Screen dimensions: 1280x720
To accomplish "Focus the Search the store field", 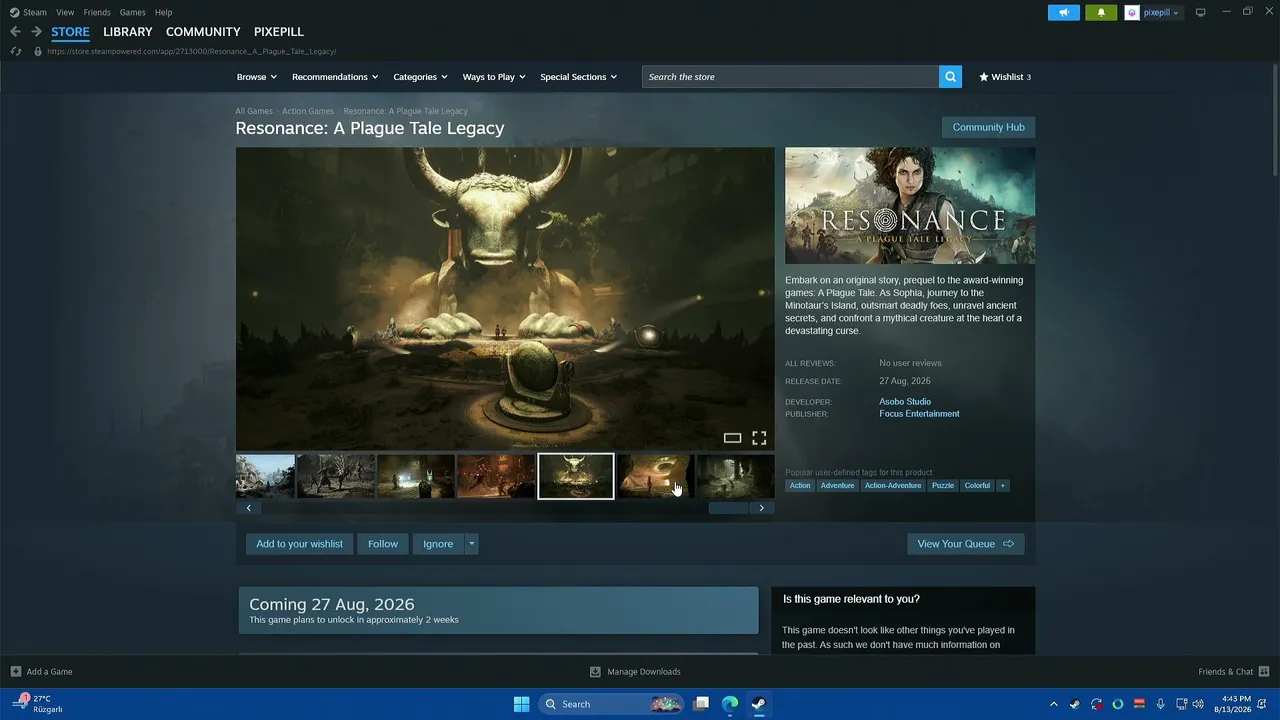I will click(x=790, y=77).
